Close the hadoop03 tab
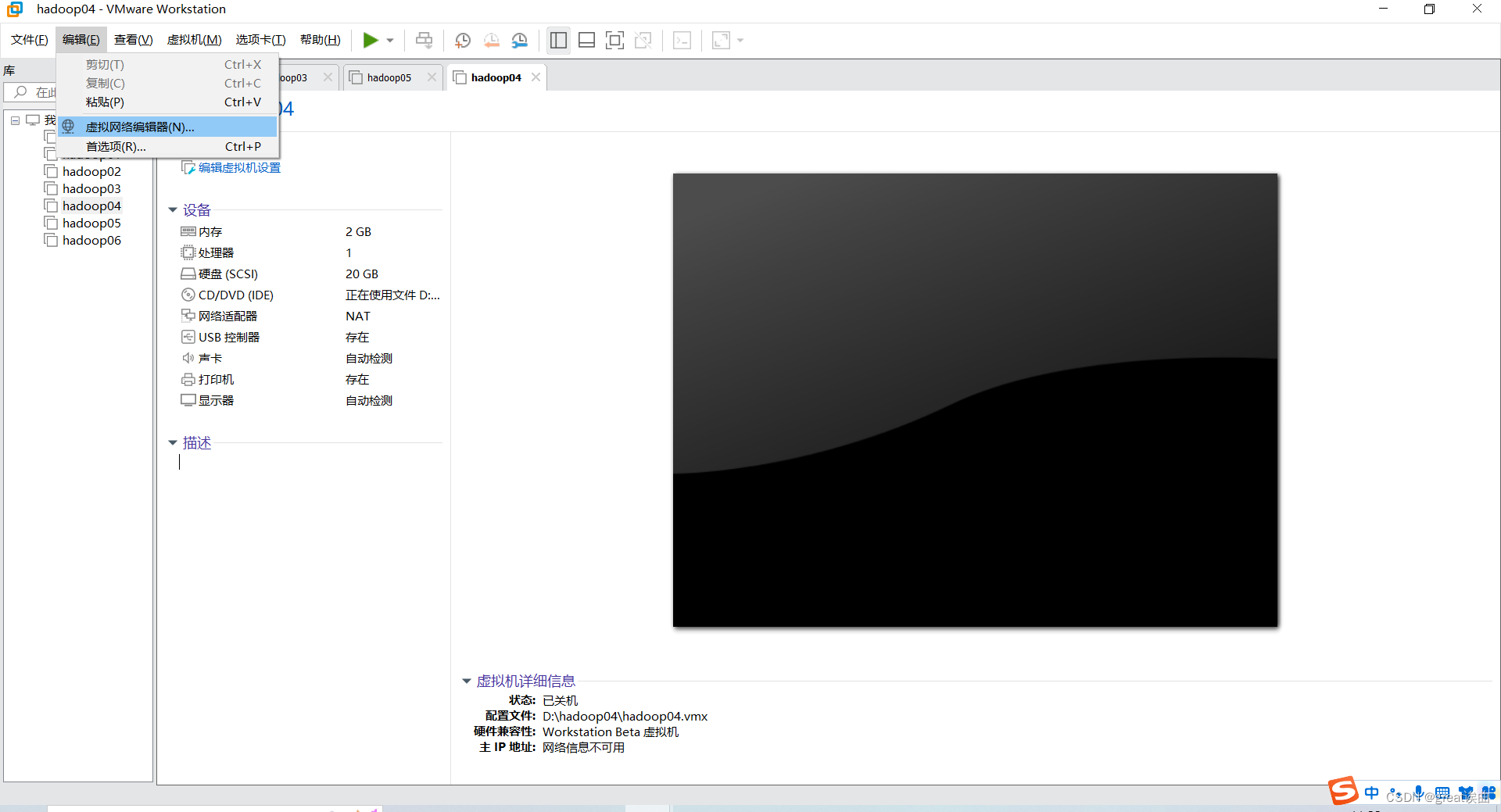The height and width of the screenshot is (812, 1501). 328,77
